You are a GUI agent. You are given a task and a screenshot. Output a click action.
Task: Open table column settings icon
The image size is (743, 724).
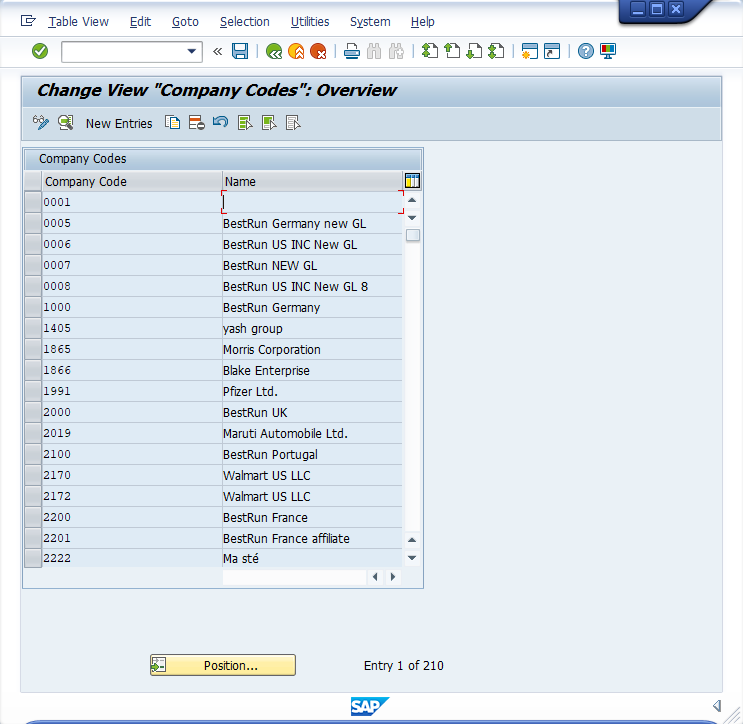[412, 181]
